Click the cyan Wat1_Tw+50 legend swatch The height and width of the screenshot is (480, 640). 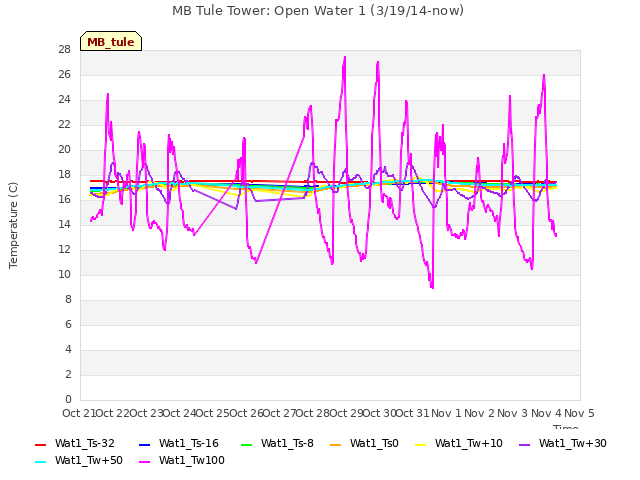coord(41,462)
